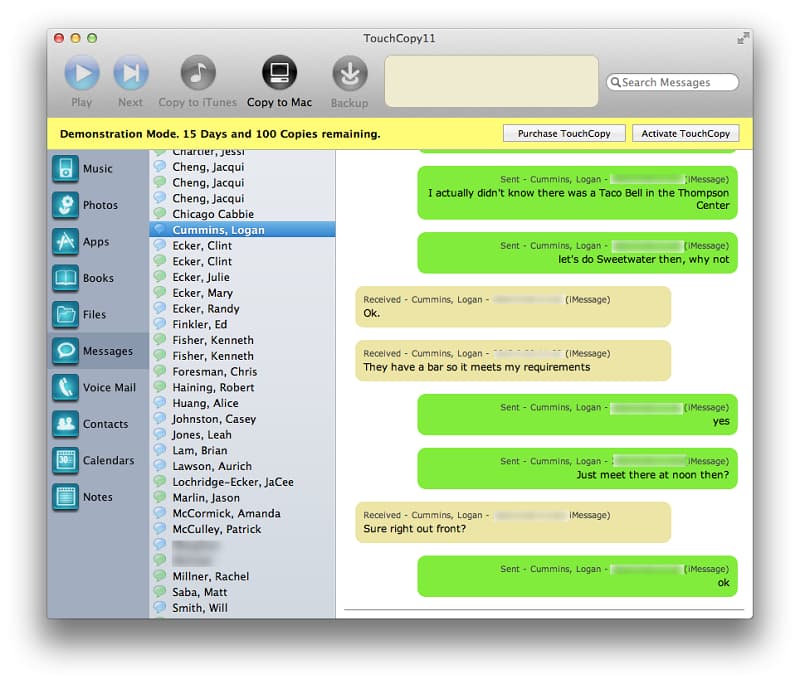
Task: Select the Ecker, Julie conversation
Action: click(242, 277)
